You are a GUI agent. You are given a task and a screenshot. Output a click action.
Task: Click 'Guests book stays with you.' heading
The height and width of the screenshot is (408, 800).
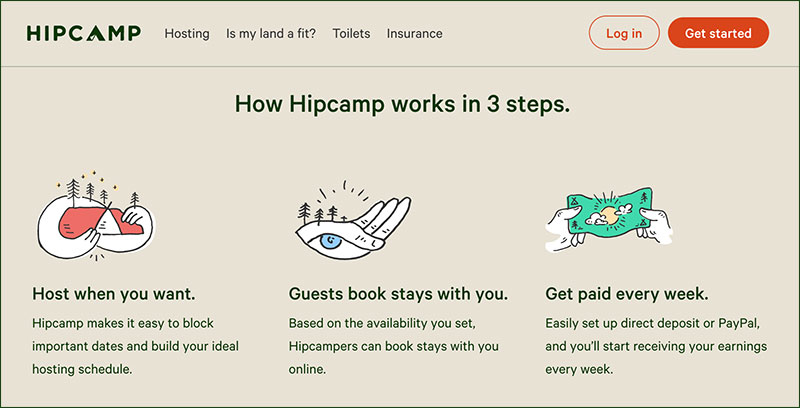coord(398,294)
